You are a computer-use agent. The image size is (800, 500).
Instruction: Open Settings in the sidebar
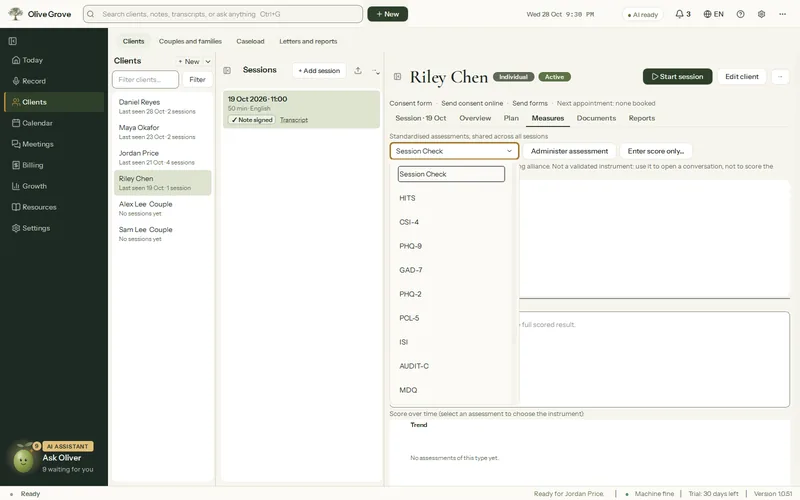(54, 228)
